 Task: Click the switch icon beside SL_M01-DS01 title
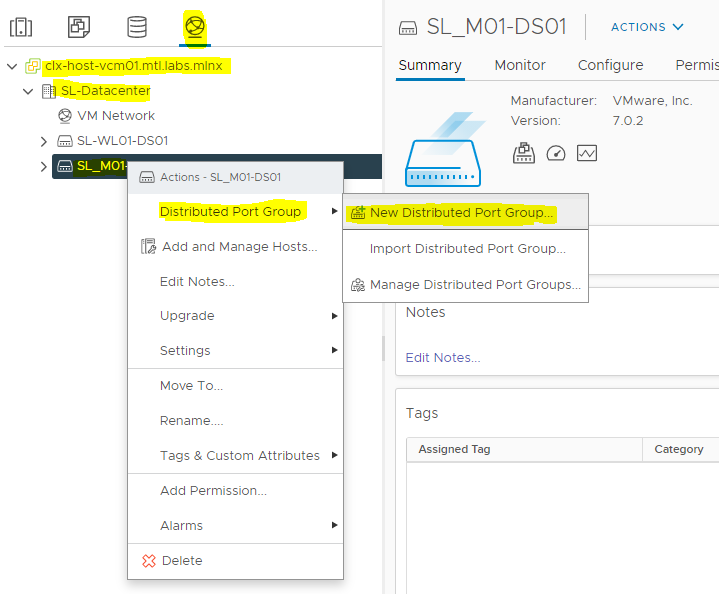point(408,28)
